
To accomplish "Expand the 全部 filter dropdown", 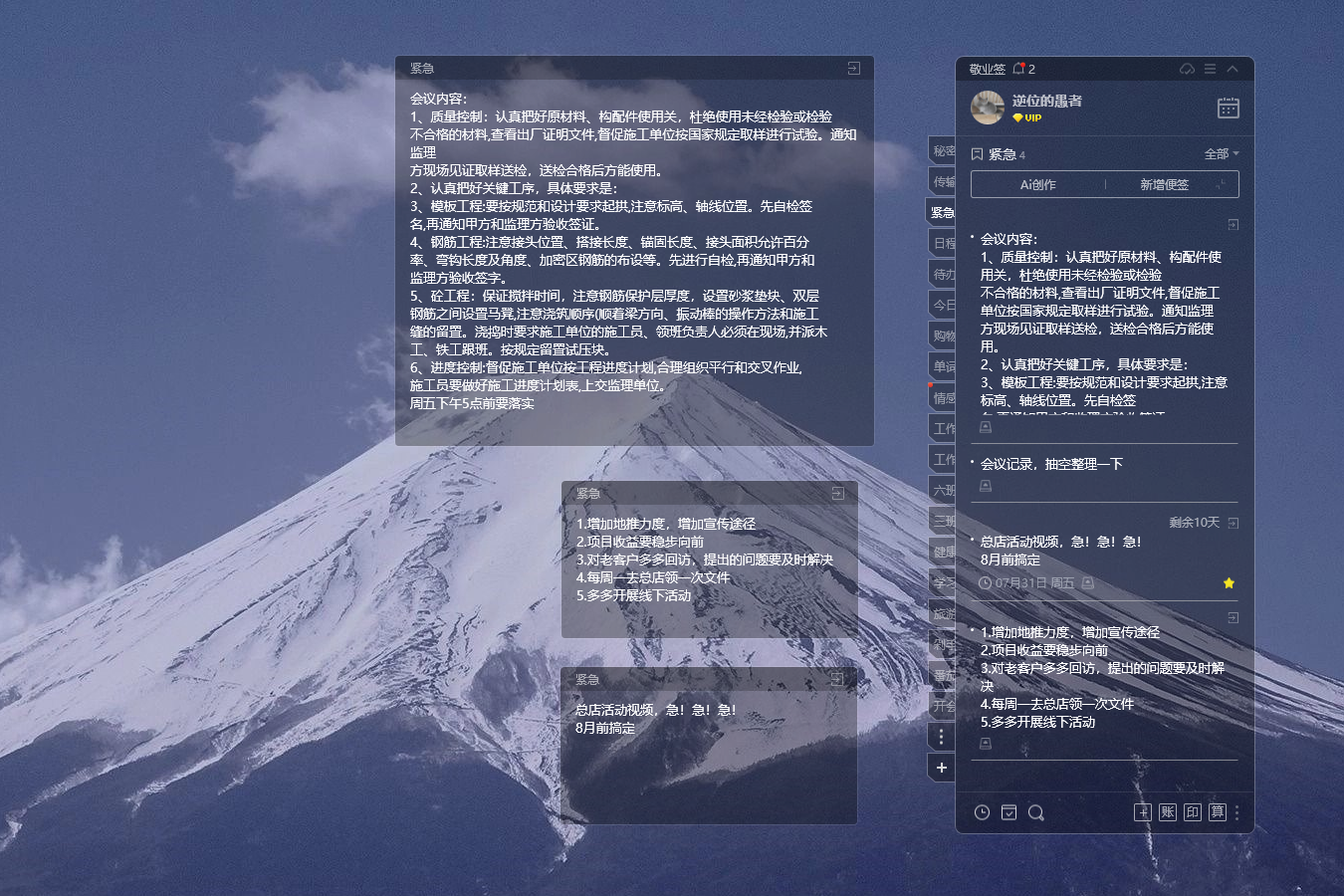I will [x=1222, y=153].
